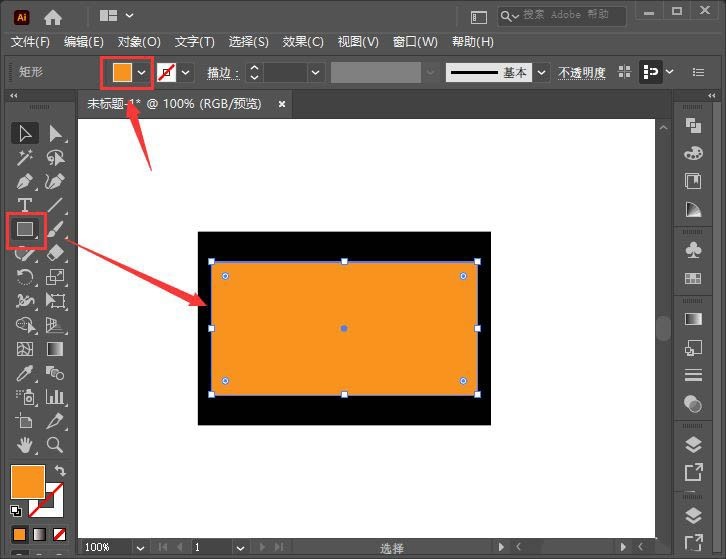
Task: Open the 效果(C) menu
Action: [x=303, y=42]
